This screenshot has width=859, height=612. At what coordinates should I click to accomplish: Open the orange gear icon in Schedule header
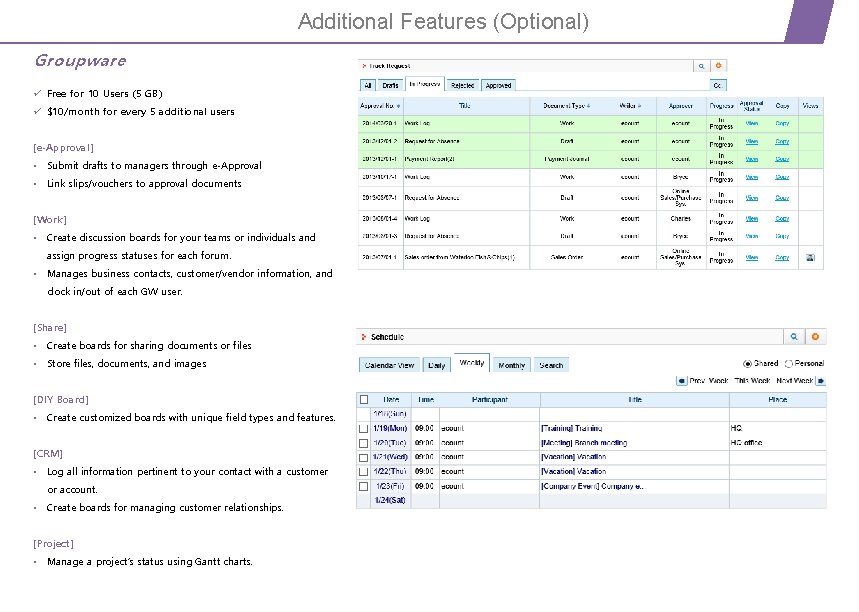coord(815,337)
